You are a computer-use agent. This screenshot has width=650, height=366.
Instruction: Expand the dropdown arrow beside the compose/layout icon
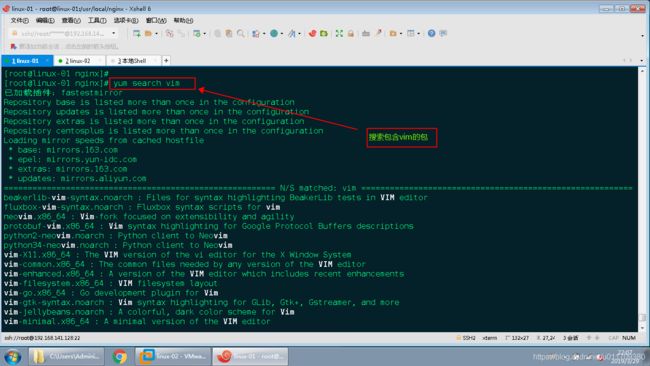(x=264, y=34)
